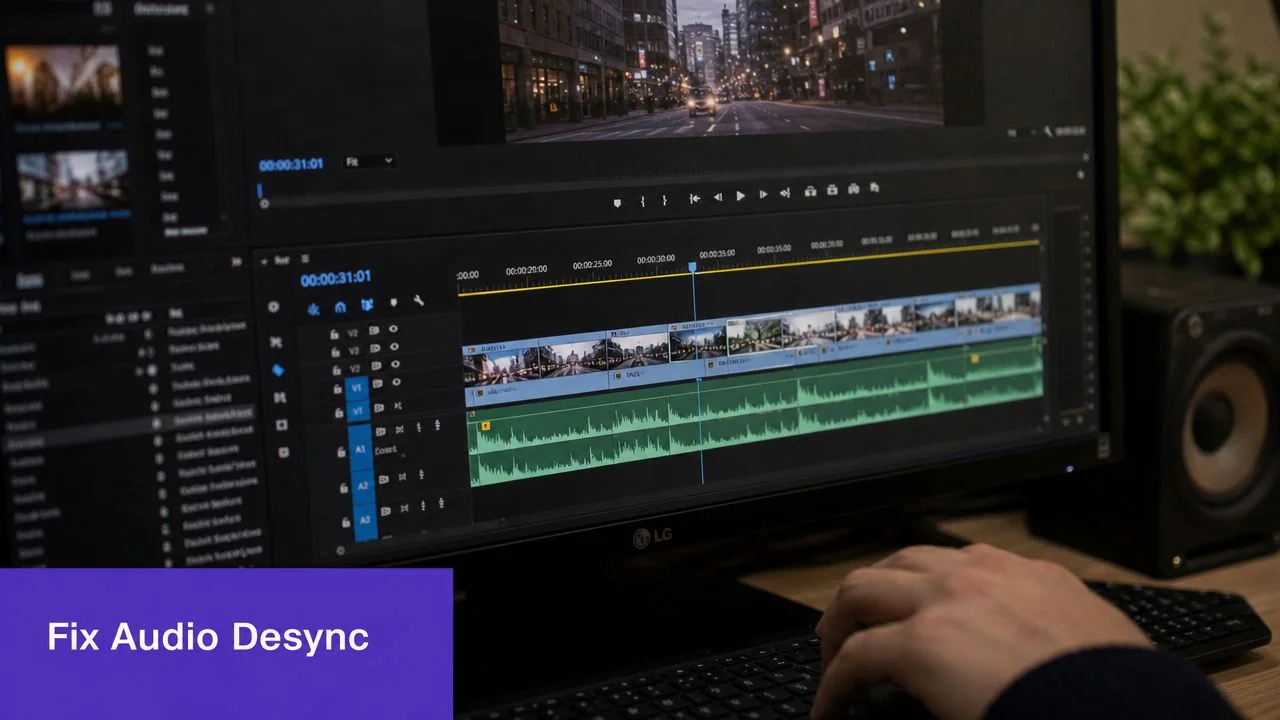The image size is (1280, 720).
Task: Hide the topmost V2 track with its eye
Action: click(393, 329)
